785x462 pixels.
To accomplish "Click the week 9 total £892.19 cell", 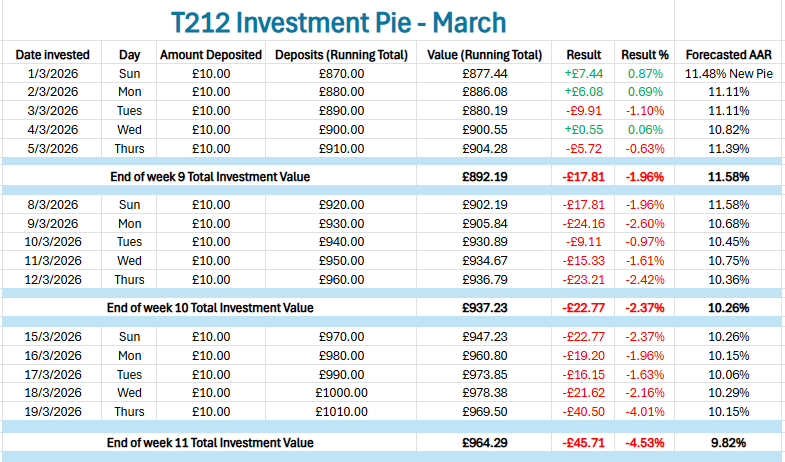I will (484, 177).
